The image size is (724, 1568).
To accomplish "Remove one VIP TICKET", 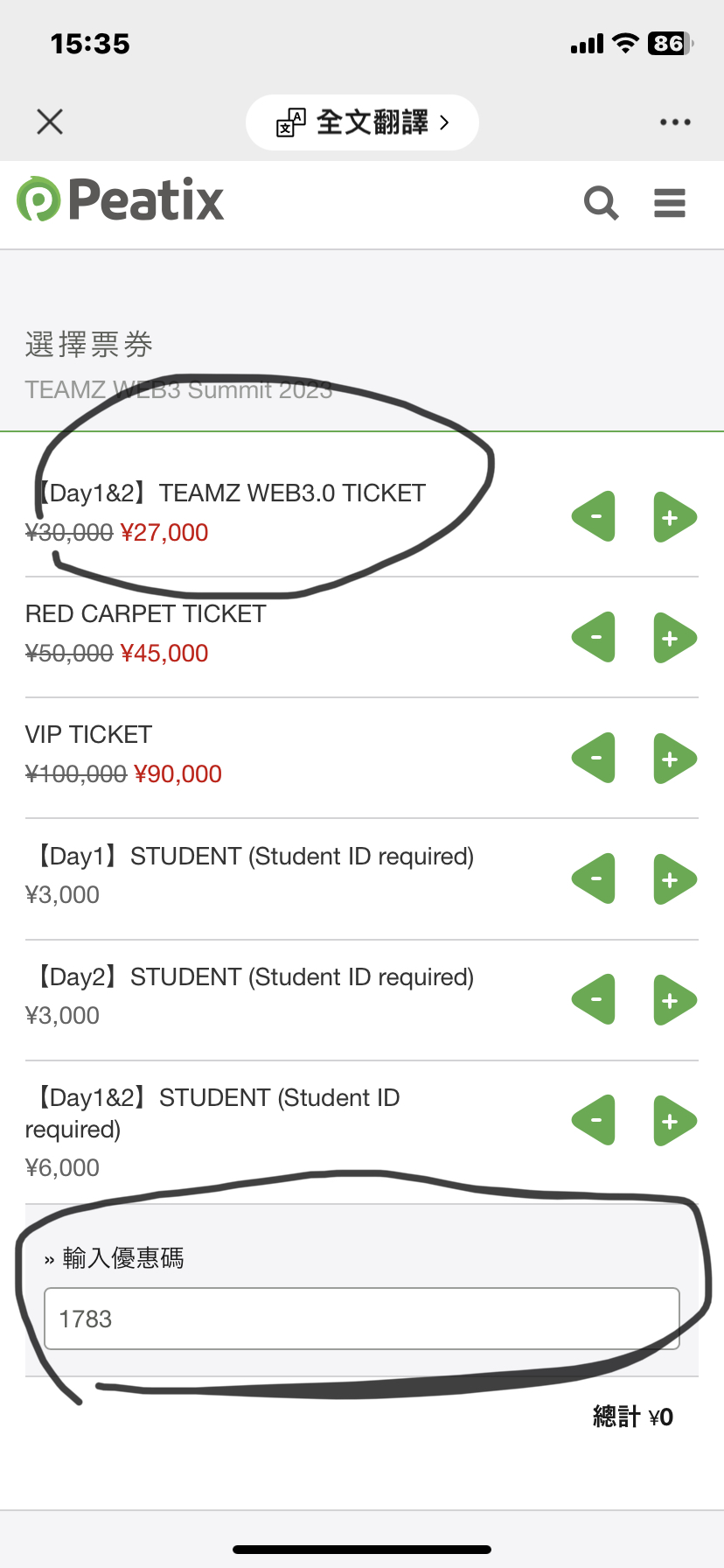I will click(x=594, y=759).
